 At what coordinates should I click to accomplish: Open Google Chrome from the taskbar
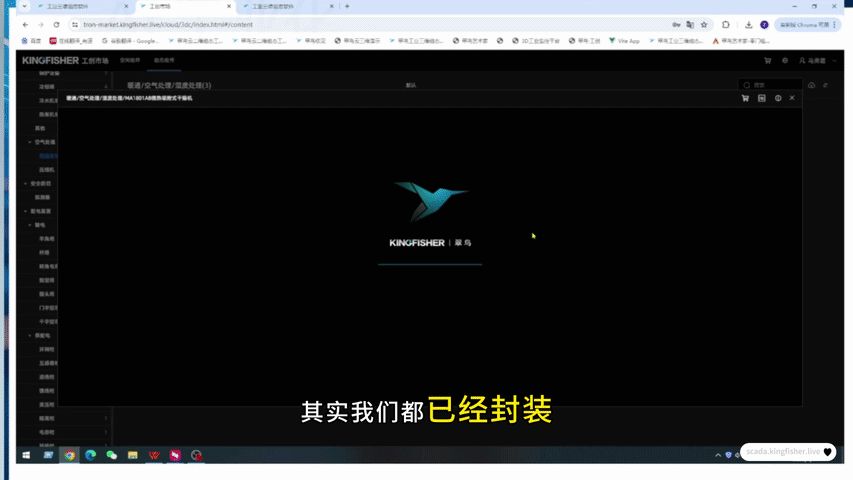click(69, 455)
